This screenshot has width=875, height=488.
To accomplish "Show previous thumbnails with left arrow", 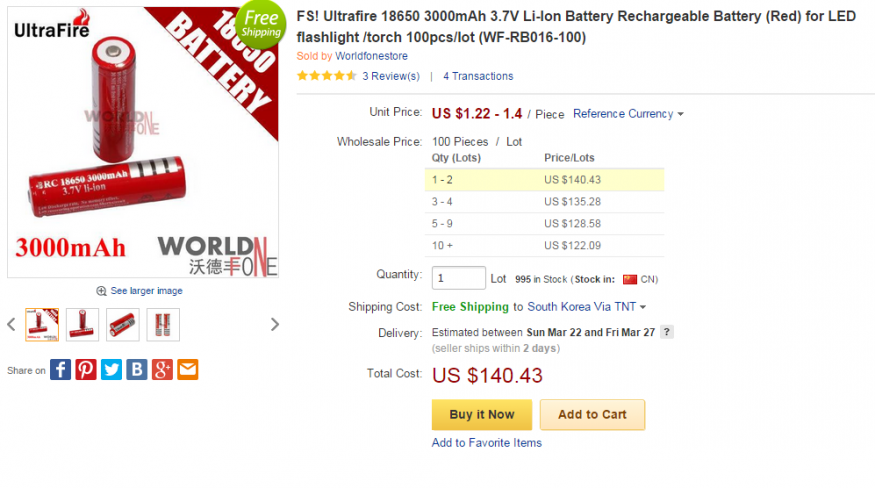I will click(11, 324).
